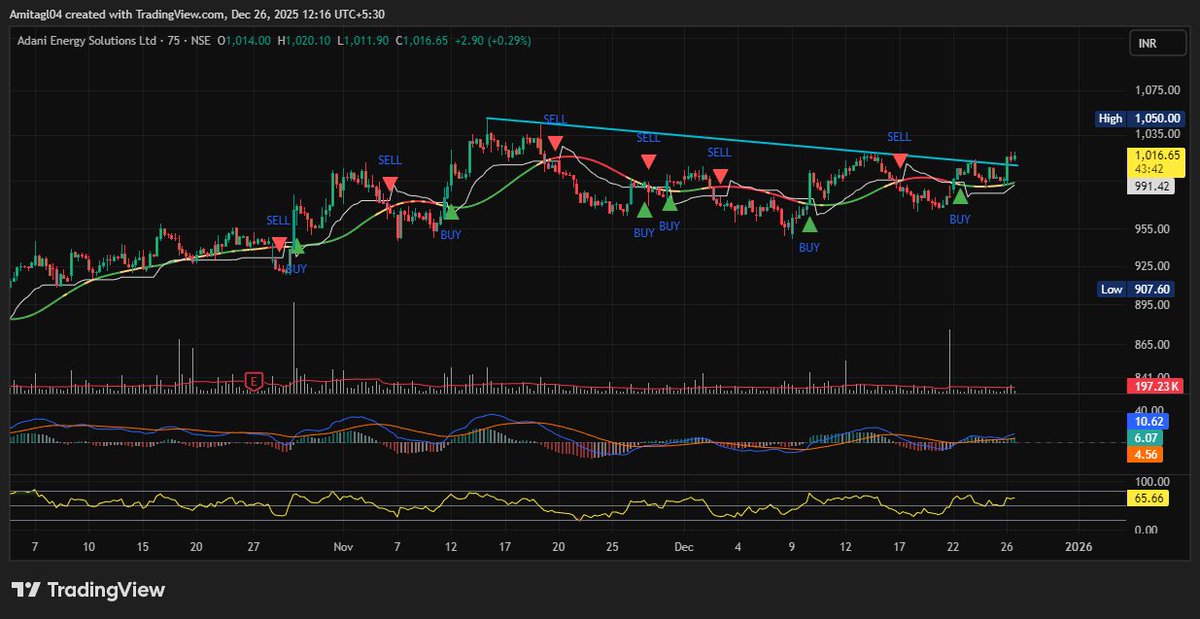The image size is (1200, 619).
Task: Click the red SELL arrow near the Dec 17 date
Action: pos(900,161)
